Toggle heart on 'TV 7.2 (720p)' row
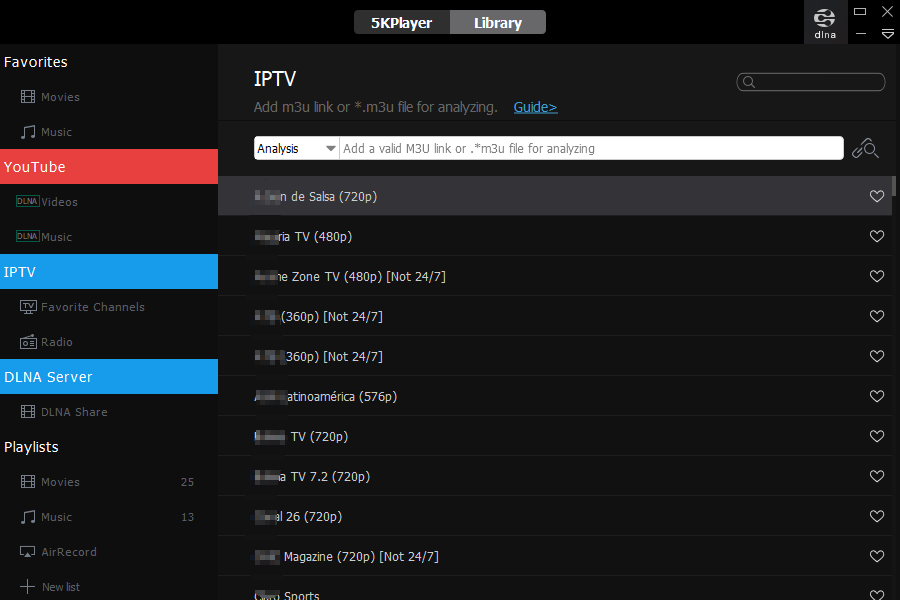Viewport: 900px width, 600px height. [x=876, y=477]
